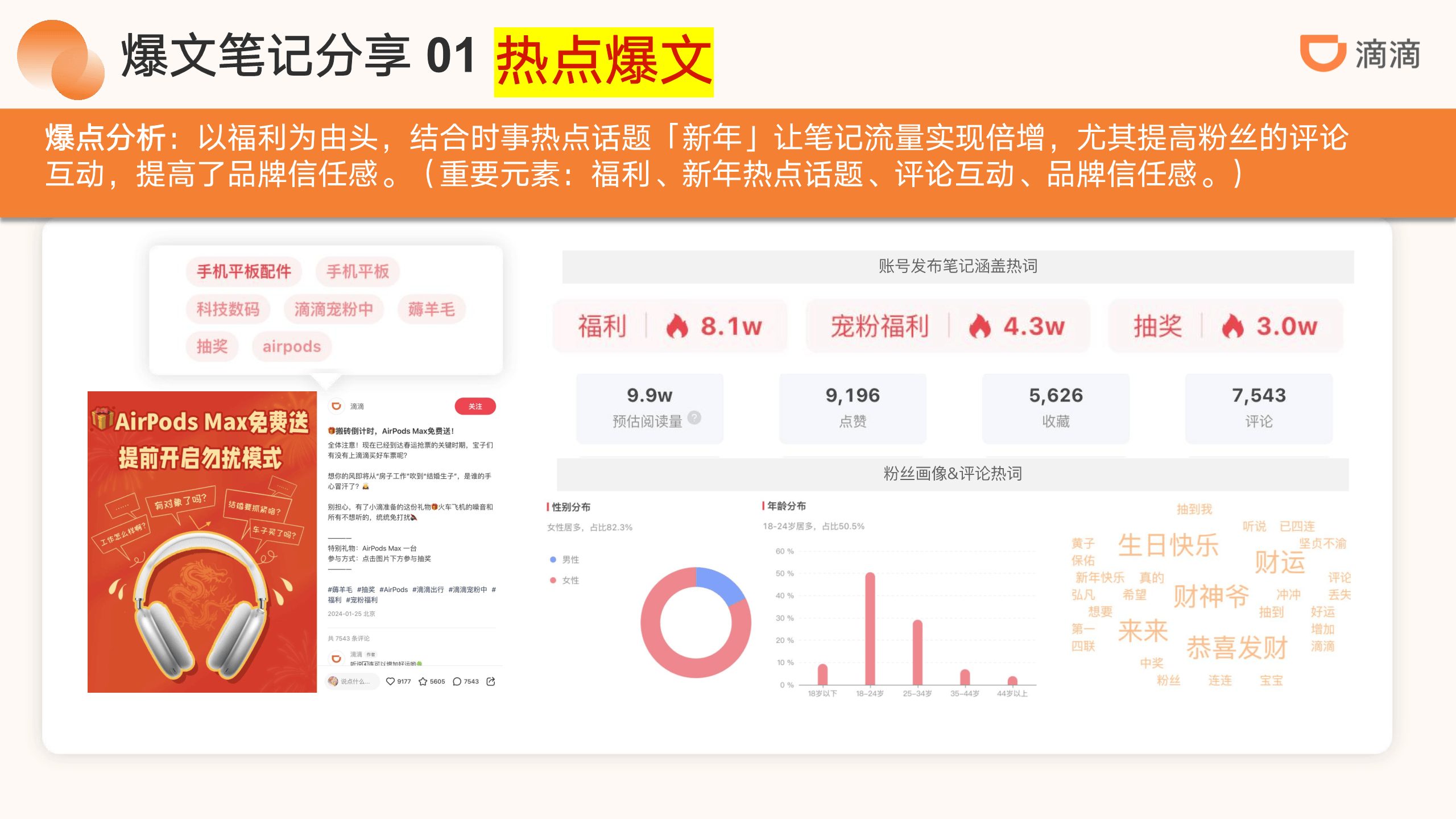The height and width of the screenshot is (819, 1456).
Task: Select the 抽奖 tag pill
Action: coord(212,346)
